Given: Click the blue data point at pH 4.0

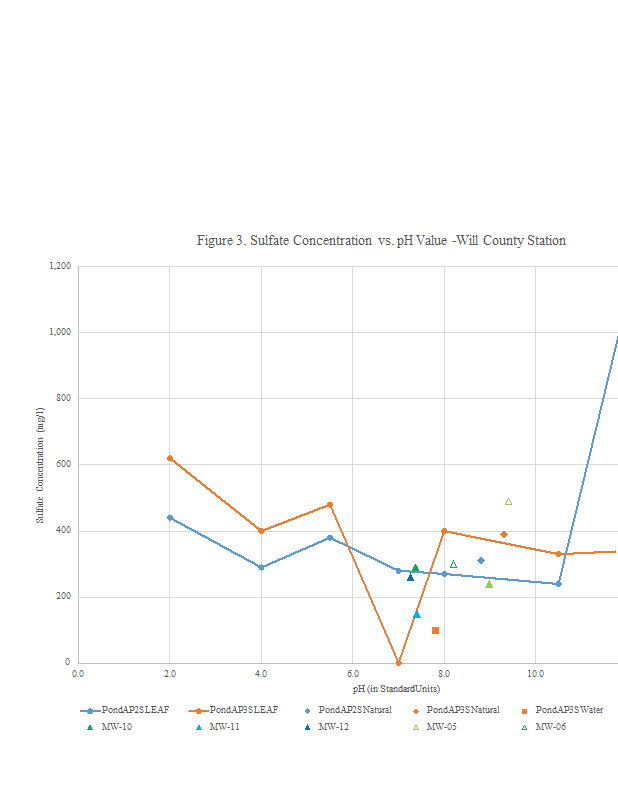Looking at the screenshot, I should pyautogui.click(x=261, y=567).
